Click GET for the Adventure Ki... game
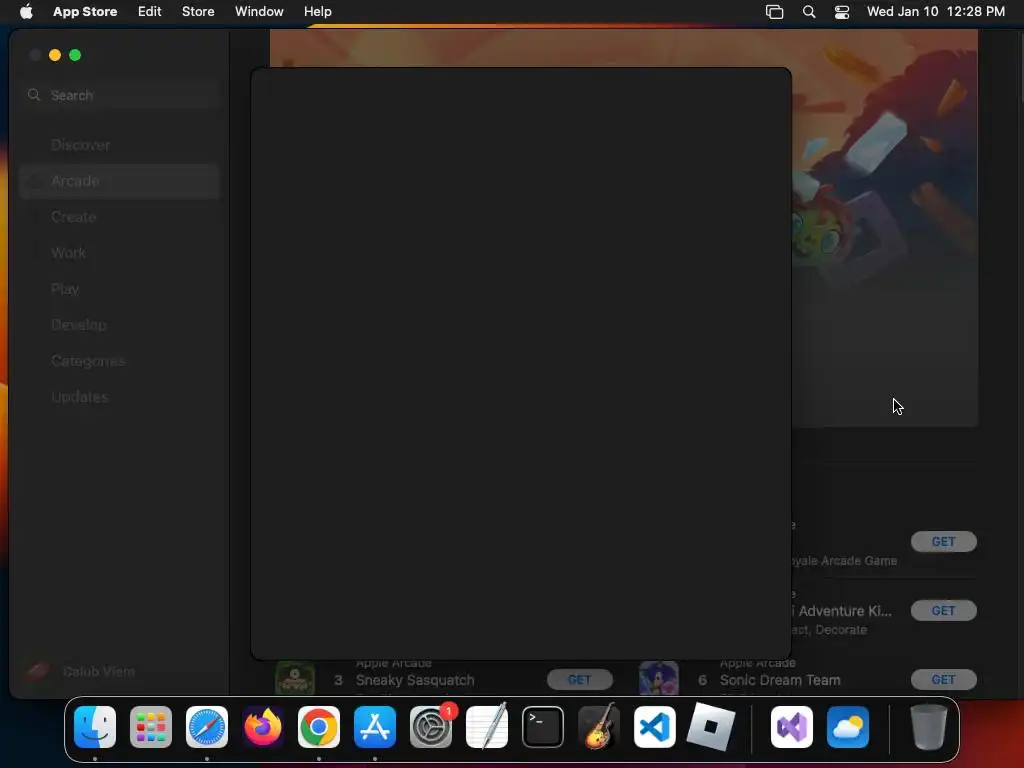This screenshot has height=768, width=1024. coord(944,611)
